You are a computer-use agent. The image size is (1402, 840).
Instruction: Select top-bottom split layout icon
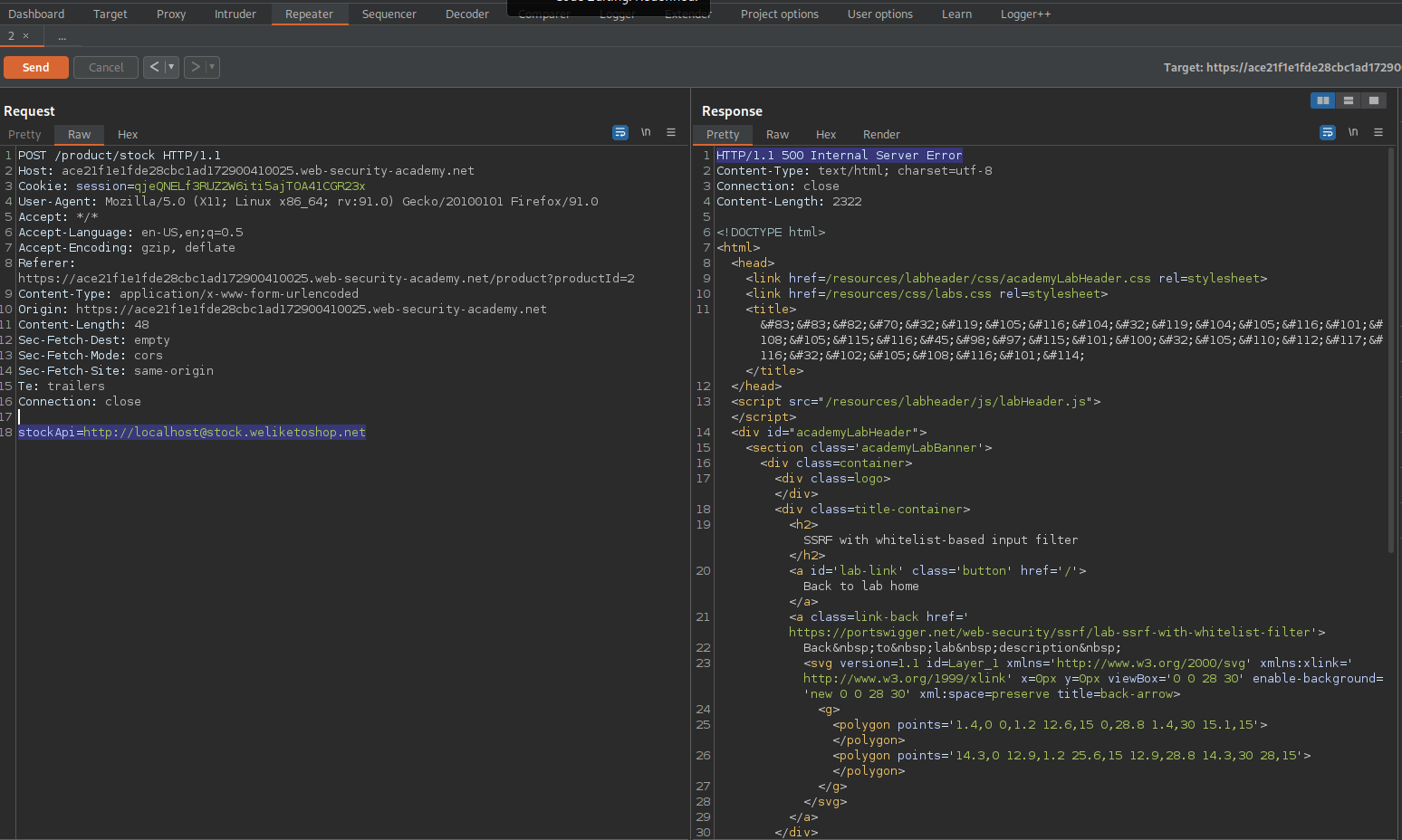pos(1349,100)
